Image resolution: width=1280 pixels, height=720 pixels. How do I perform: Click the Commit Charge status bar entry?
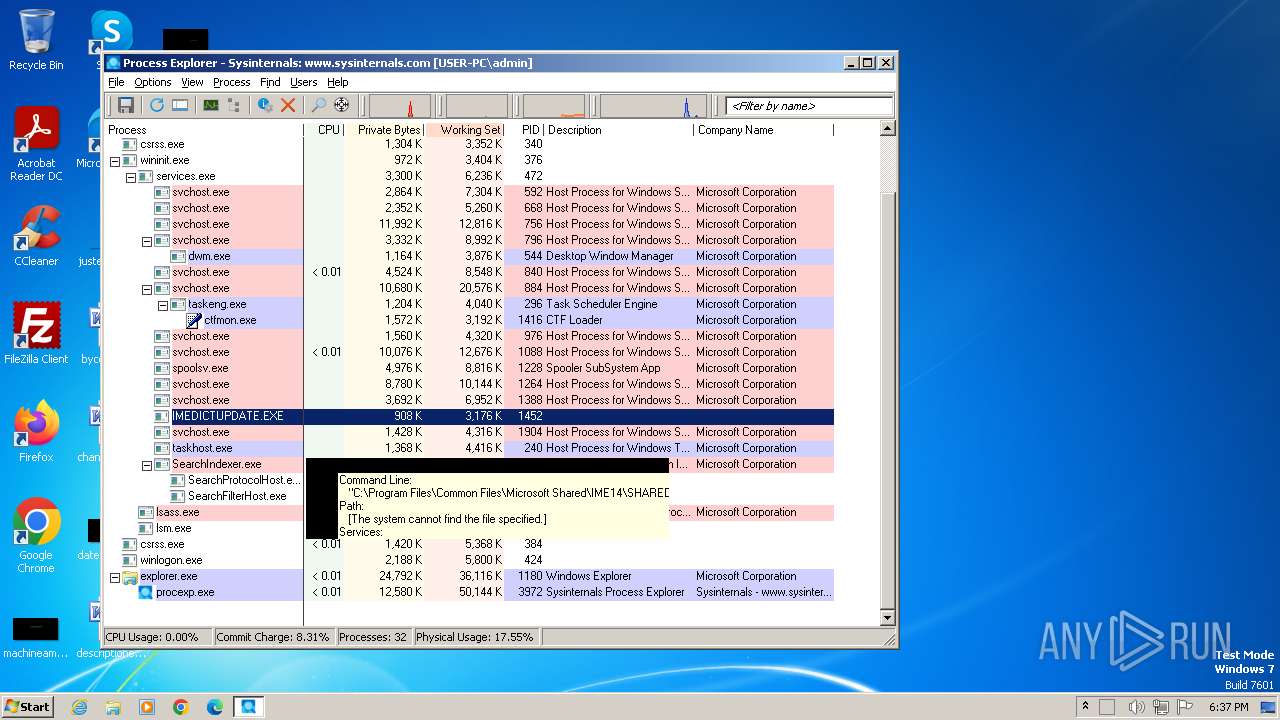click(x=273, y=637)
